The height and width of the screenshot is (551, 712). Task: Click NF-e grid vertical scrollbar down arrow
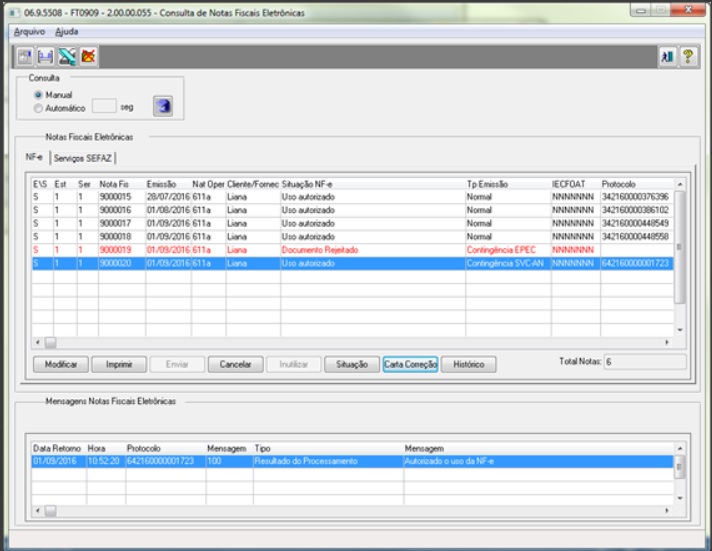(680, 330)
